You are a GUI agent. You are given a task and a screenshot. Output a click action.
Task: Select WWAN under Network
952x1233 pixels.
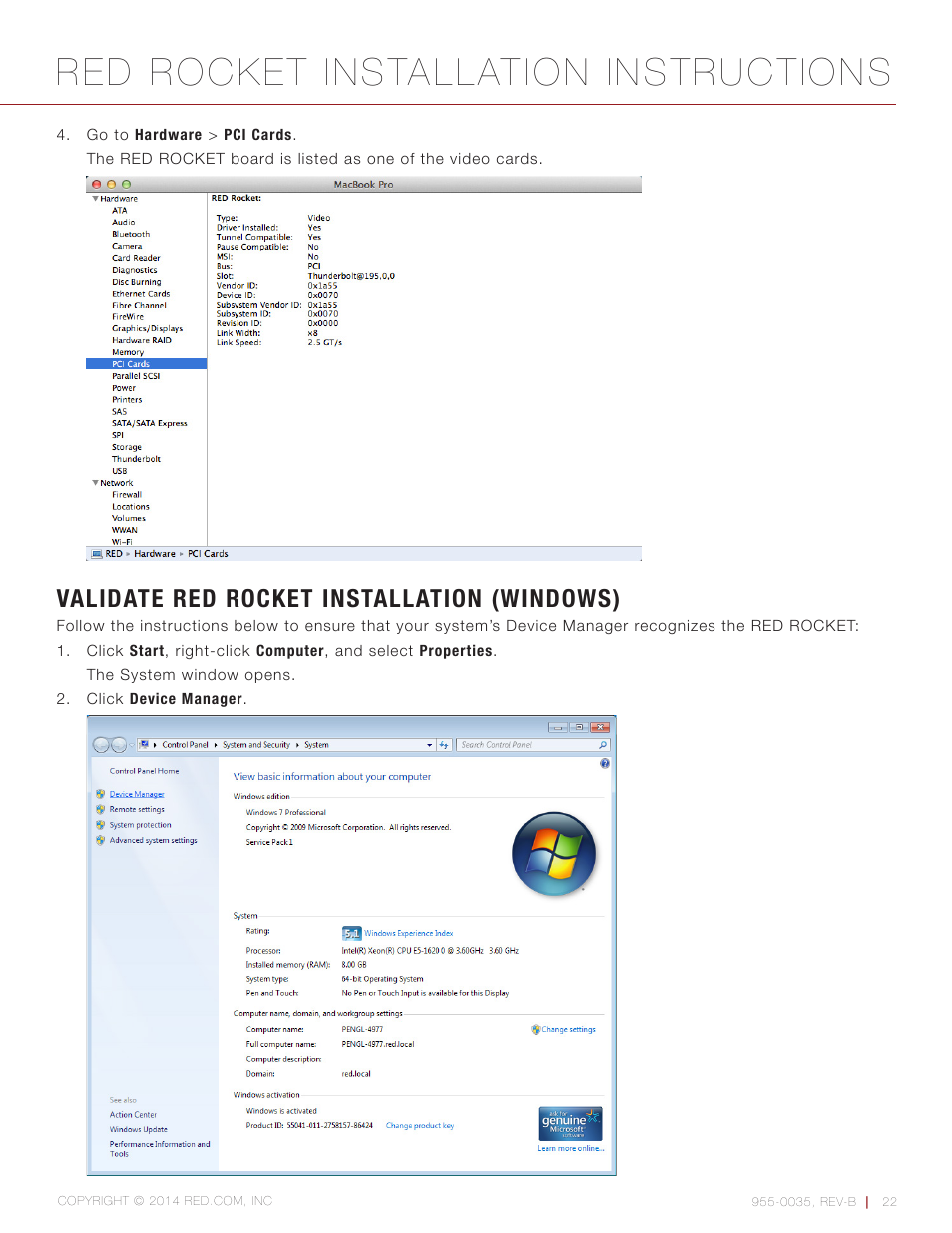tap(125, 531)
